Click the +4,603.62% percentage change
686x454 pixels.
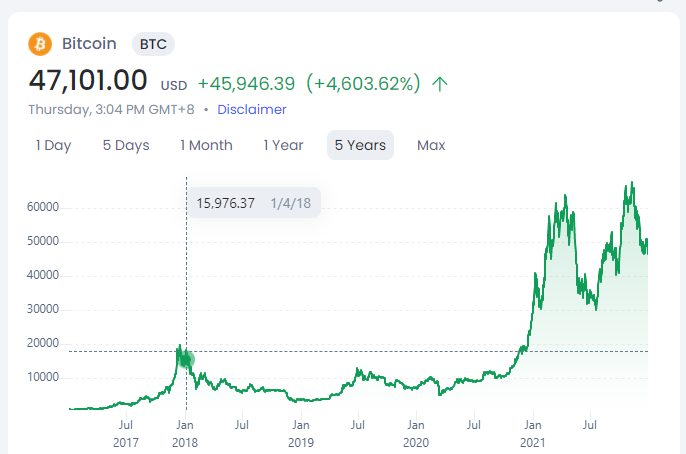(363, 84)
